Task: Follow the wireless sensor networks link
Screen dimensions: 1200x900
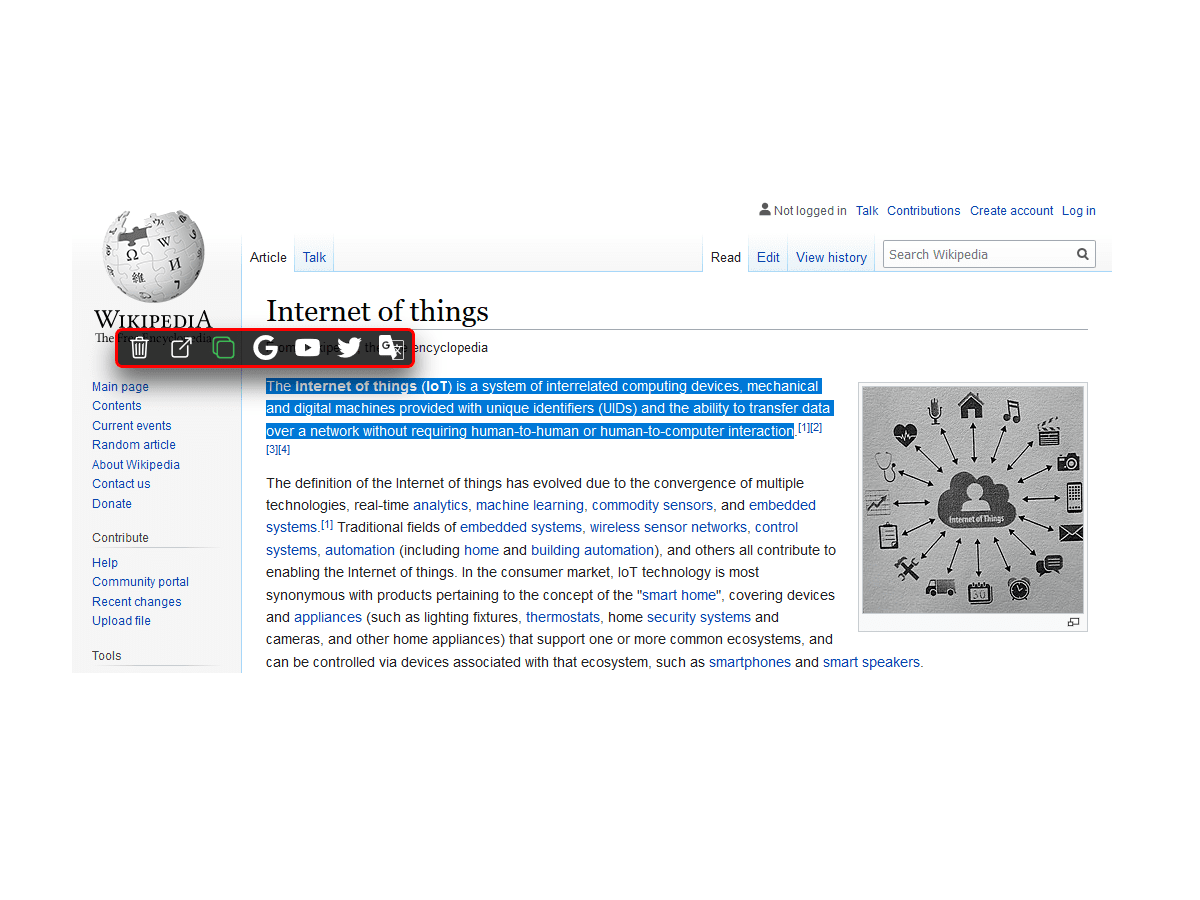Action: tap(668, 527)
